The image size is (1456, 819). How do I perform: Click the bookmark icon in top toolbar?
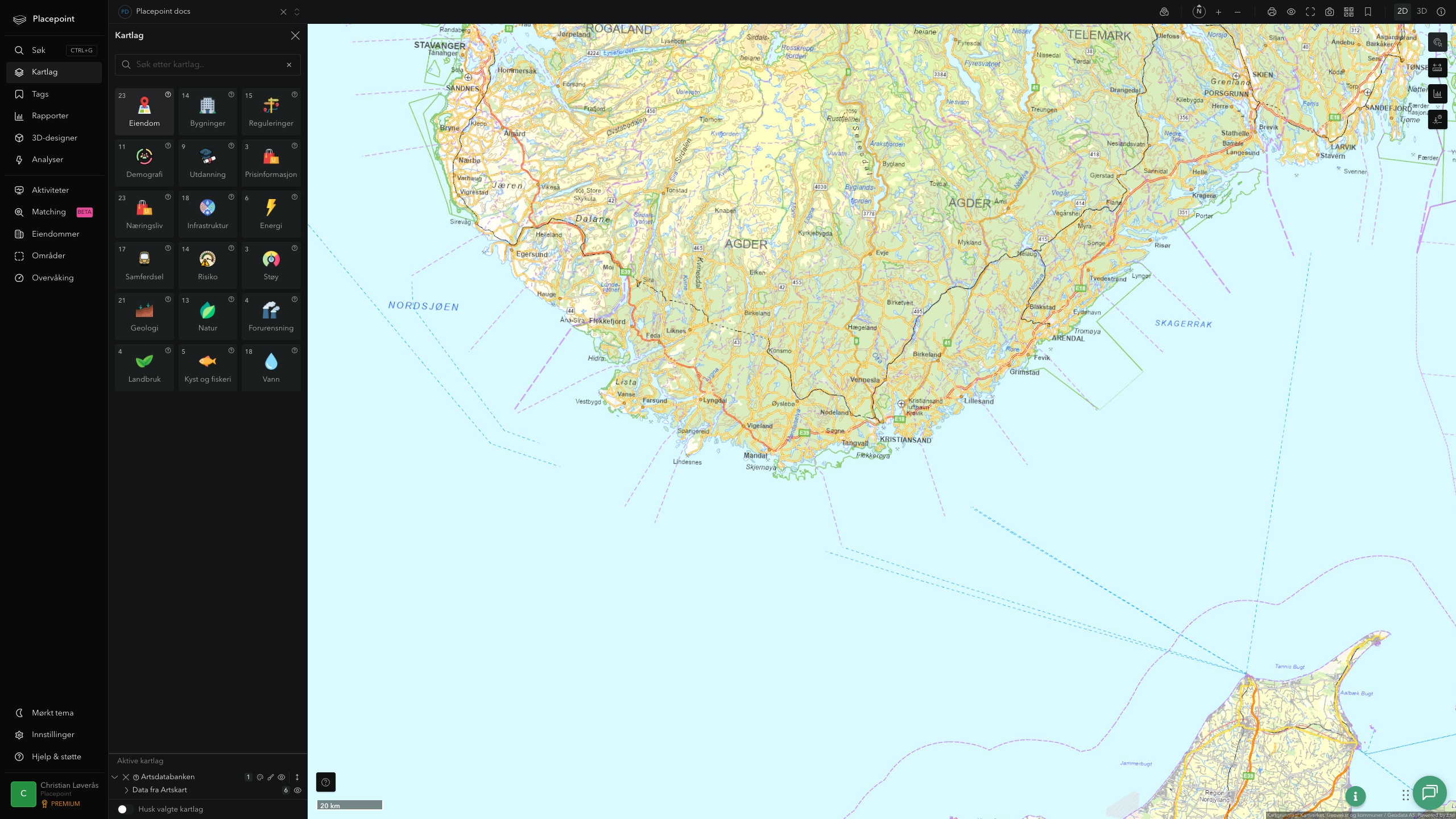point(1368,11)
